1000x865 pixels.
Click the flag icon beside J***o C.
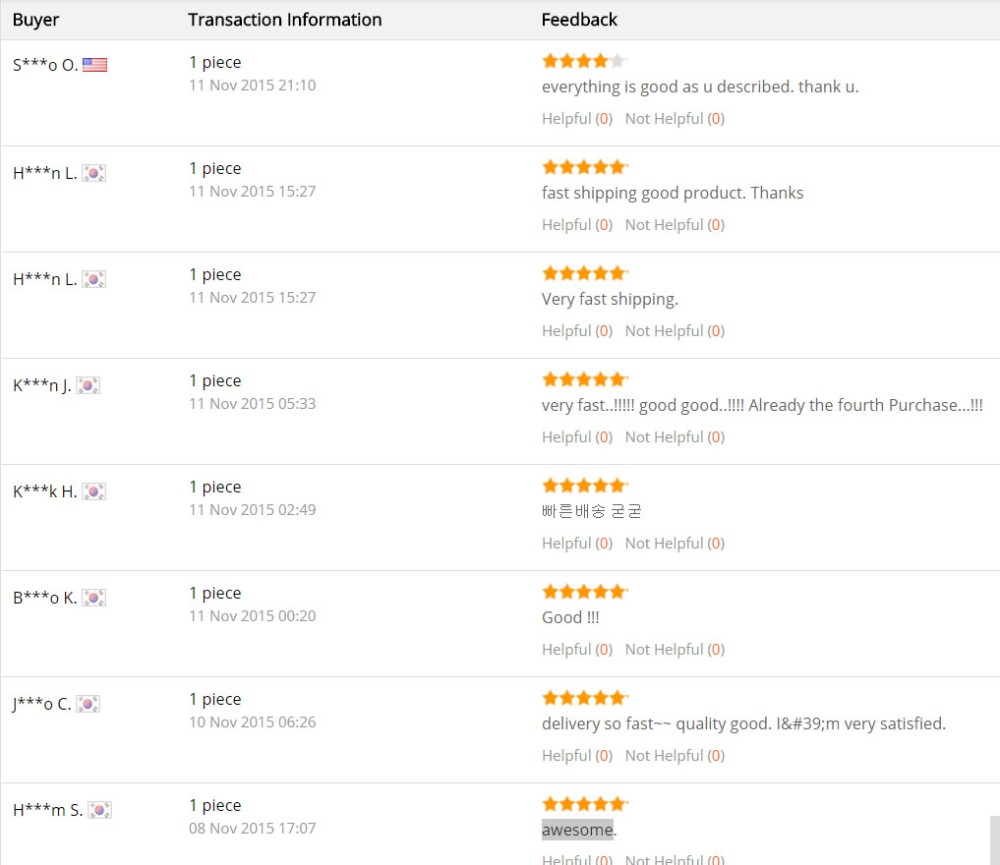click(x=88, y=704)
